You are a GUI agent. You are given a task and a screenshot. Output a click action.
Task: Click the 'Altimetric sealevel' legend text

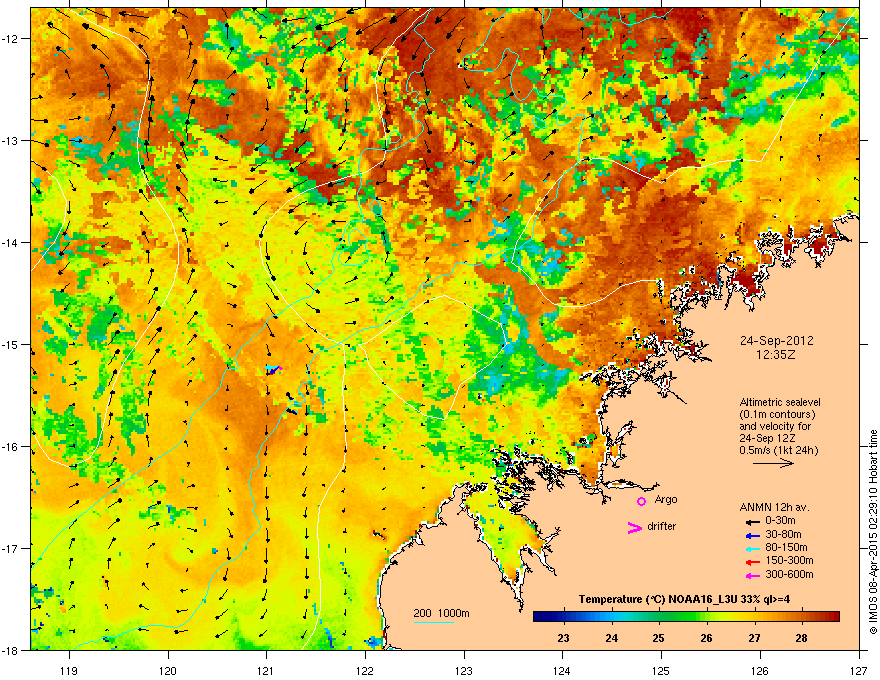point(780,402)
